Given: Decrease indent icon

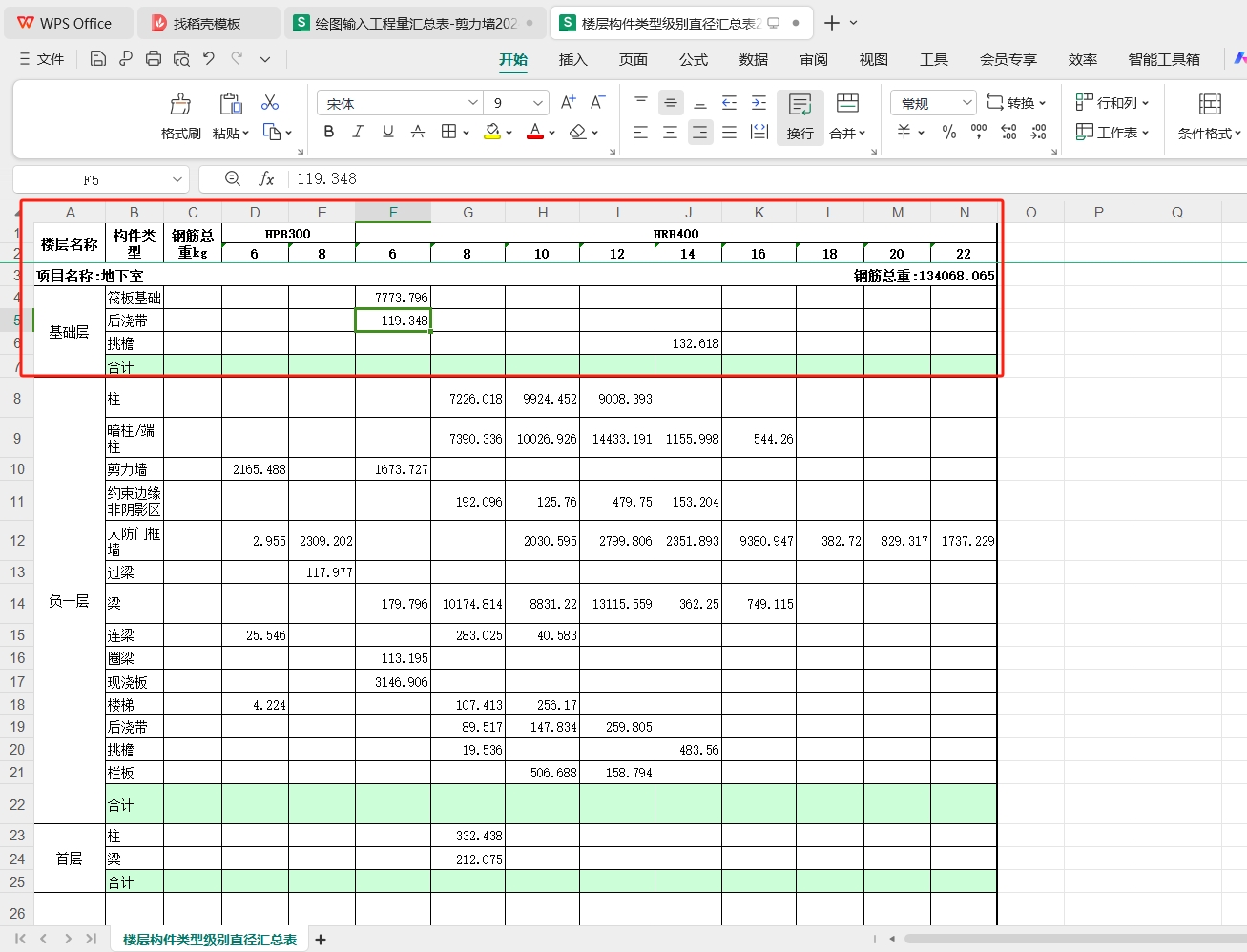Looking at the screenshot, I should [x=730, y=102].
